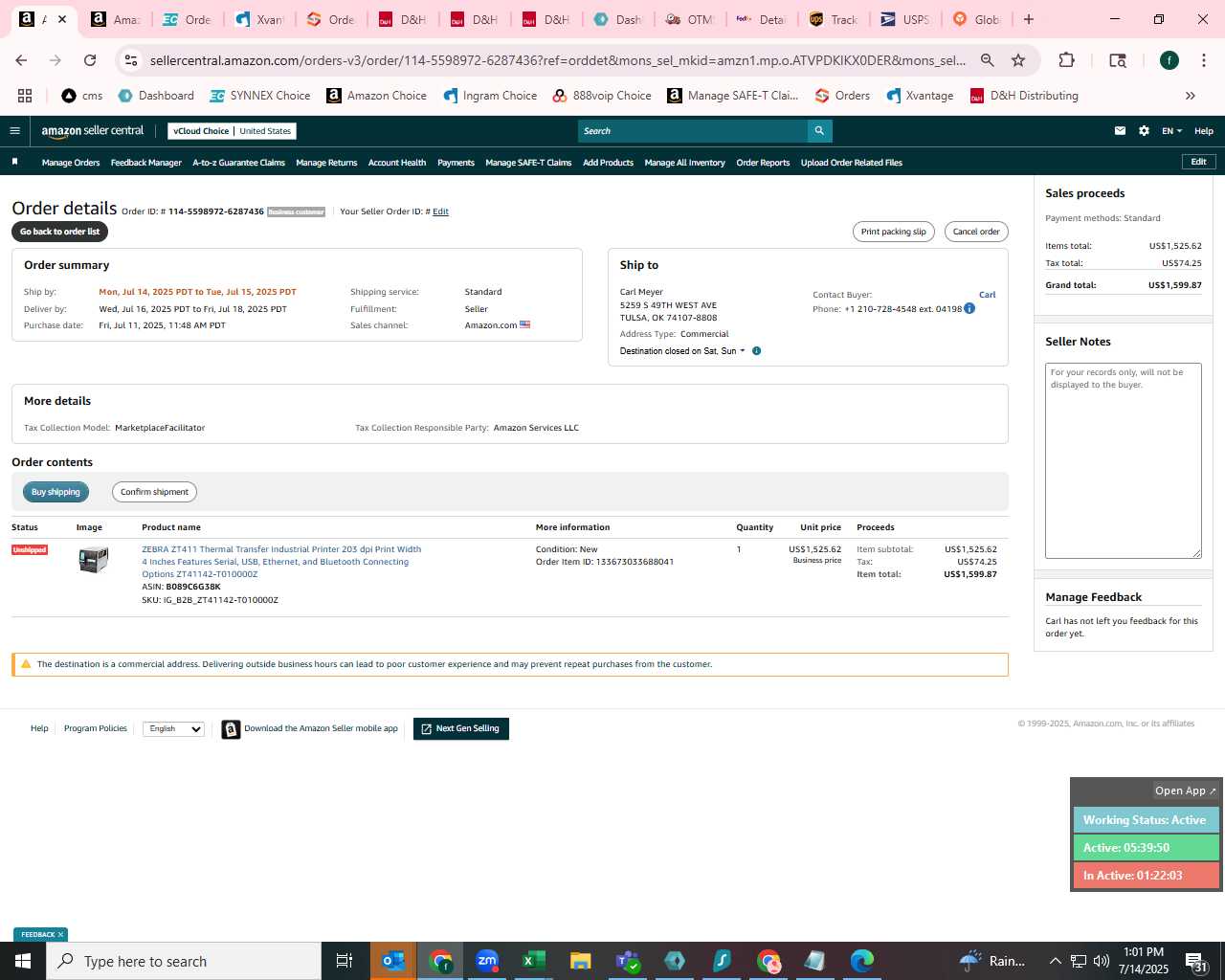Click the bookmark flag icon in navigation bar
This screenshot has height=980, width=1225.
[x=14, y=162]
